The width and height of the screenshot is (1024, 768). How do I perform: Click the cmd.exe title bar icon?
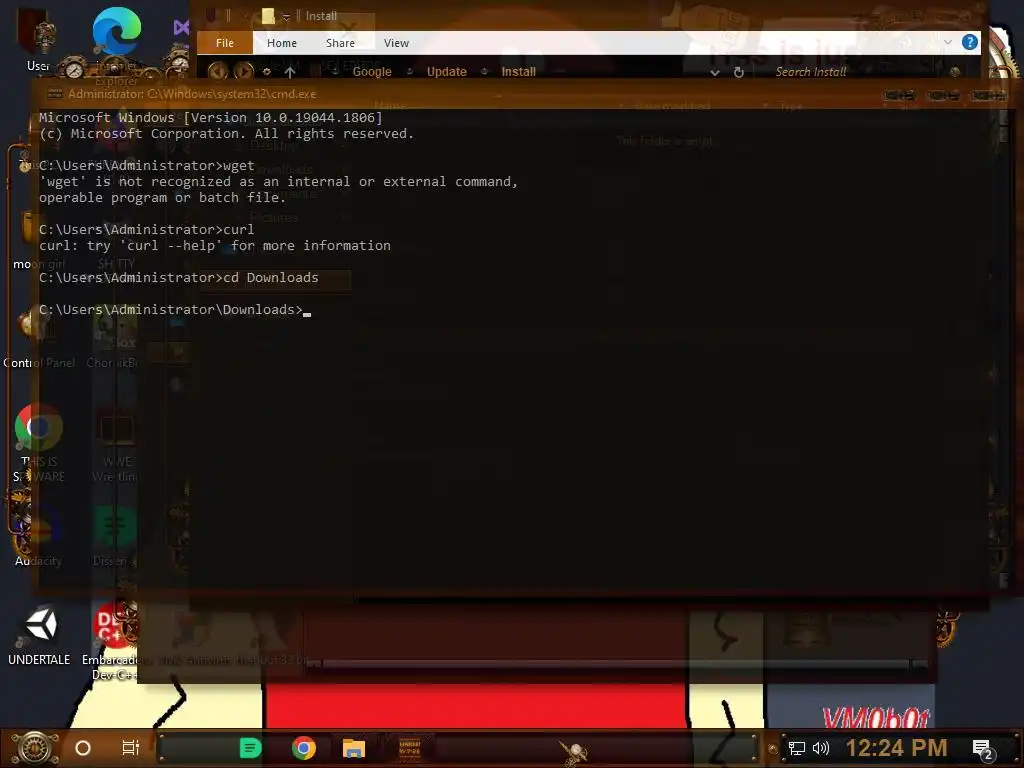coord(55,94)
